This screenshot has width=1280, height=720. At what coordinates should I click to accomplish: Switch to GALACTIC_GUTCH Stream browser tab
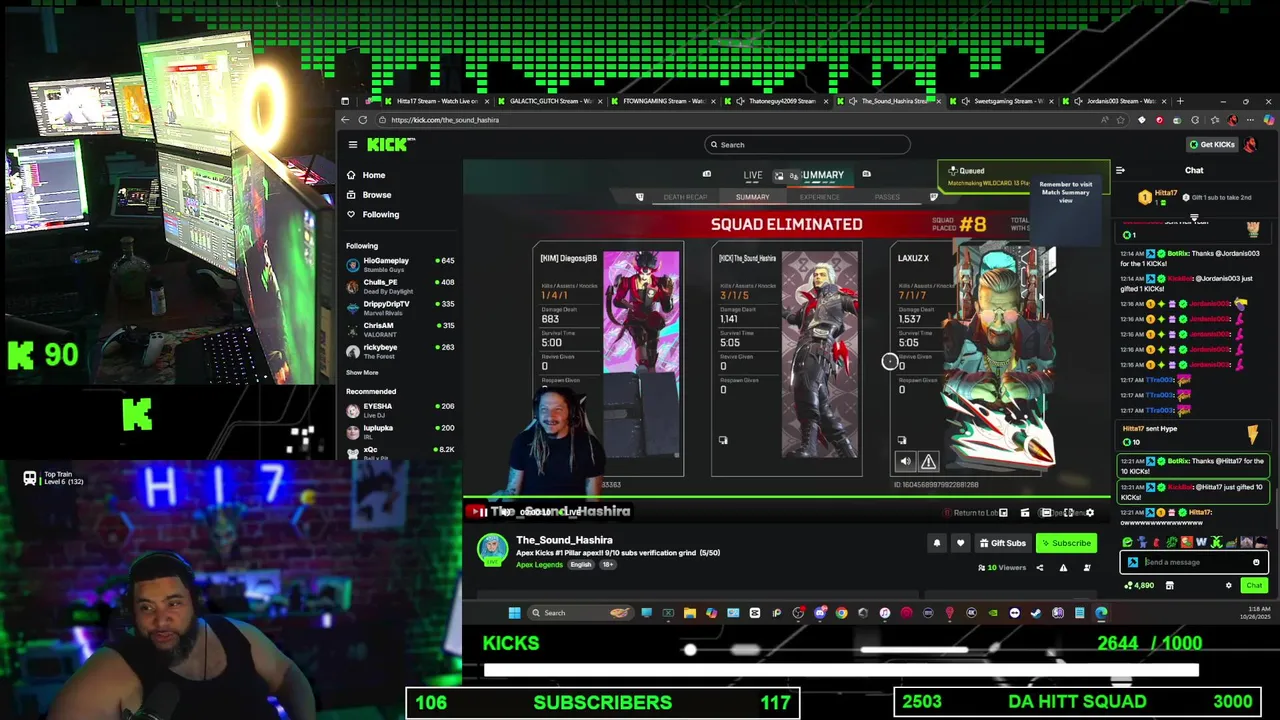coord(550,101)
